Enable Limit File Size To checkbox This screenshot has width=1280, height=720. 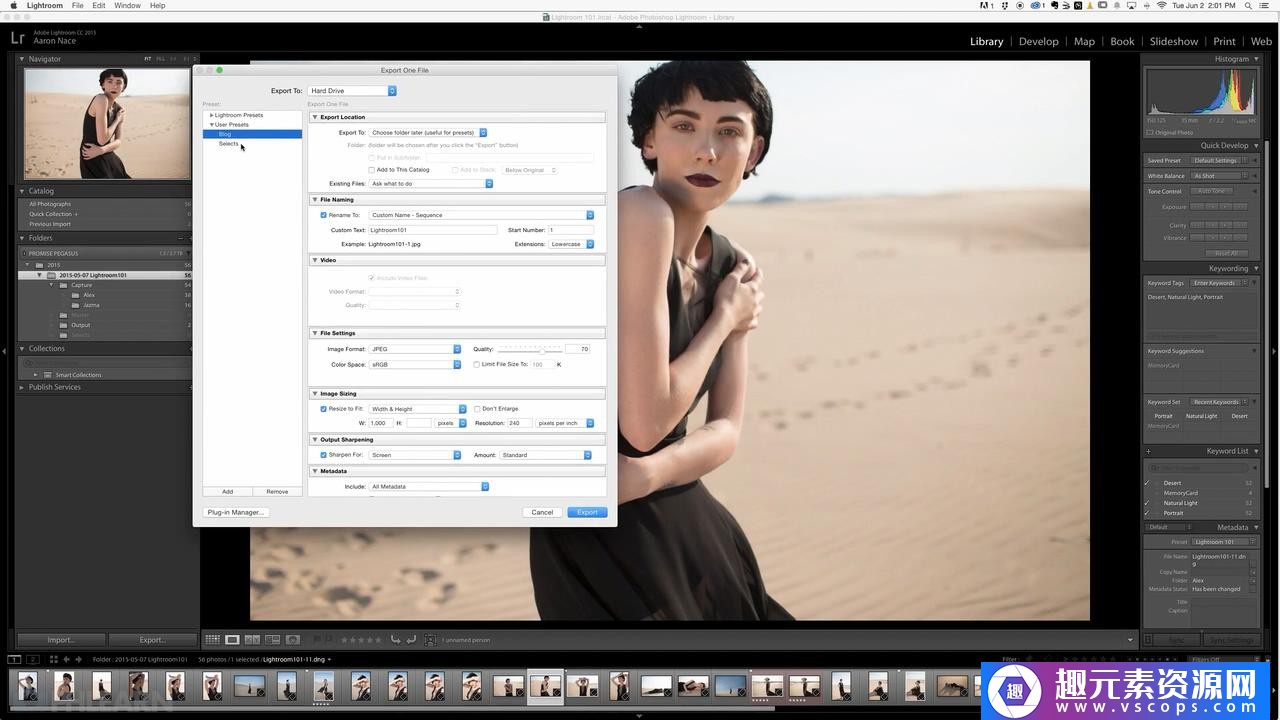click(x=476, y=364)
